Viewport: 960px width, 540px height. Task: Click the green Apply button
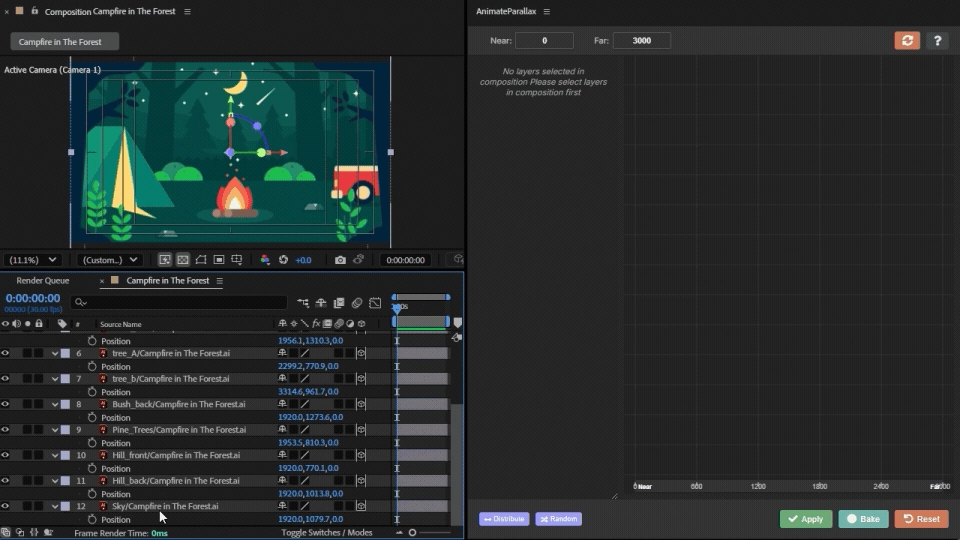tap(806, 519)
